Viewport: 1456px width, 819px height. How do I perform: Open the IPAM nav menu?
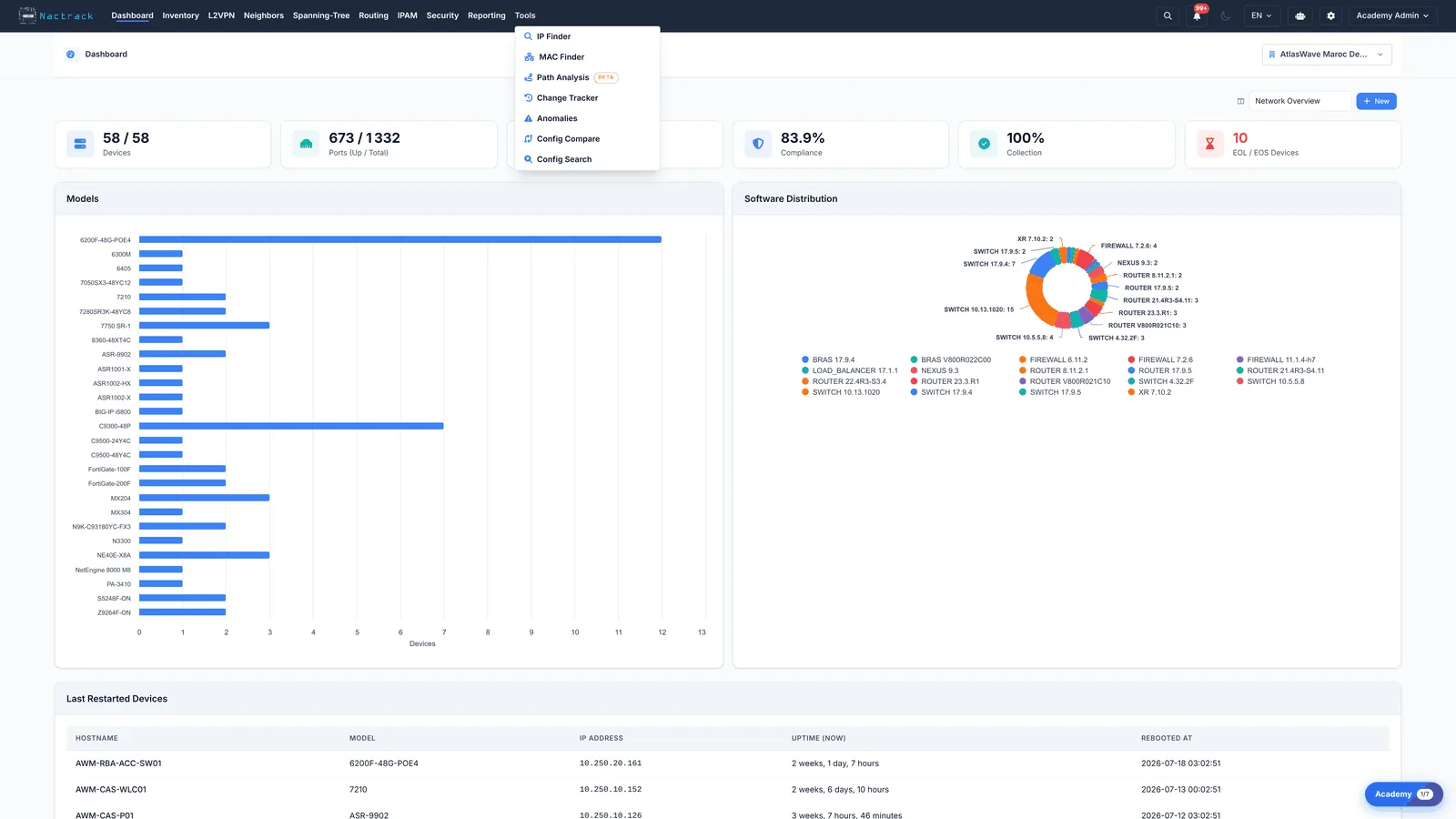[x=408, y=15]
